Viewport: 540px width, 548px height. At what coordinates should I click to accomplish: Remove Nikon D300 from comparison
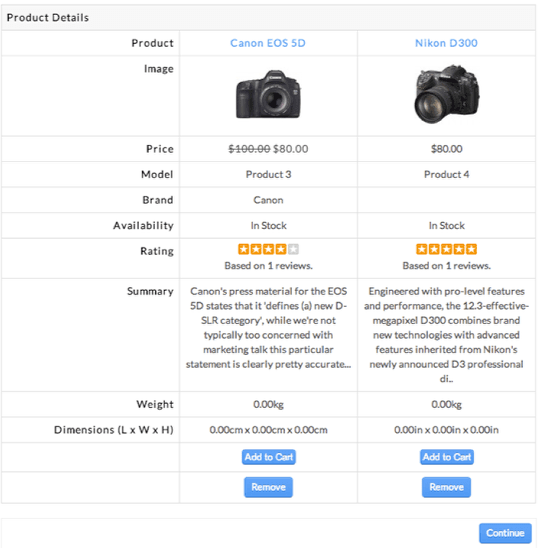446,487
